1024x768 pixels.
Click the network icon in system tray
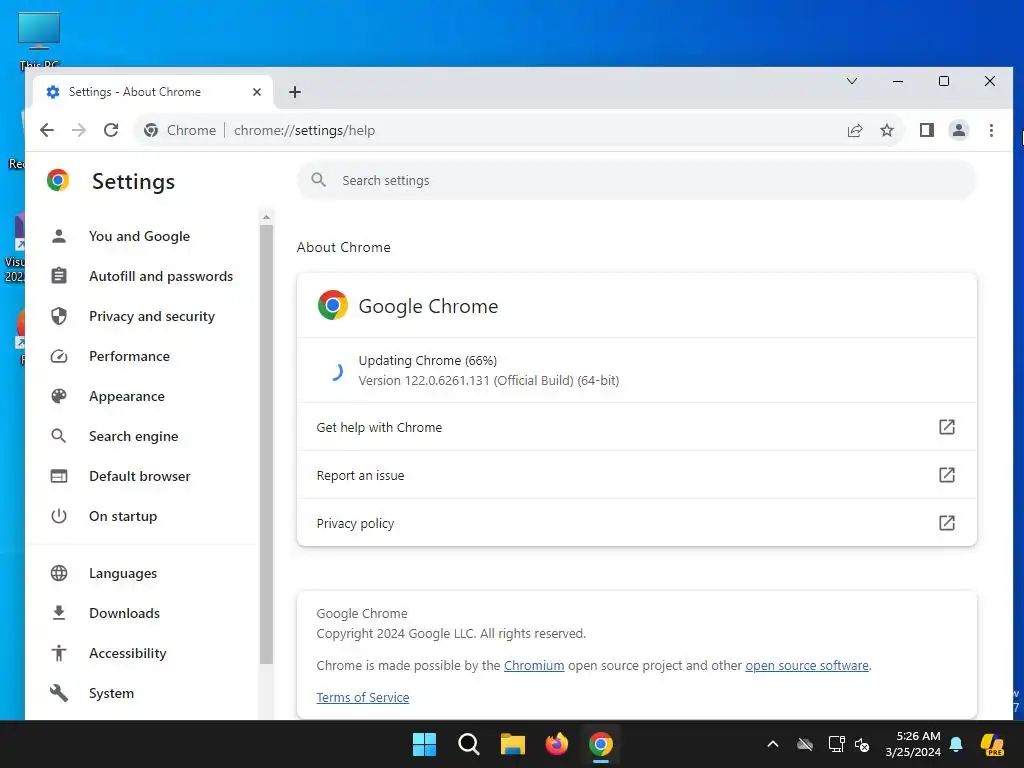(836, 744)
